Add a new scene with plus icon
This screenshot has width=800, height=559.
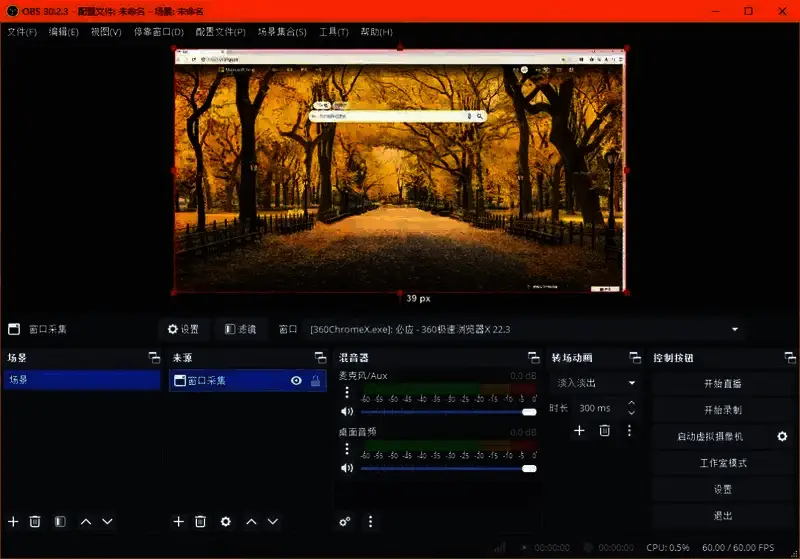pos(13,521)
